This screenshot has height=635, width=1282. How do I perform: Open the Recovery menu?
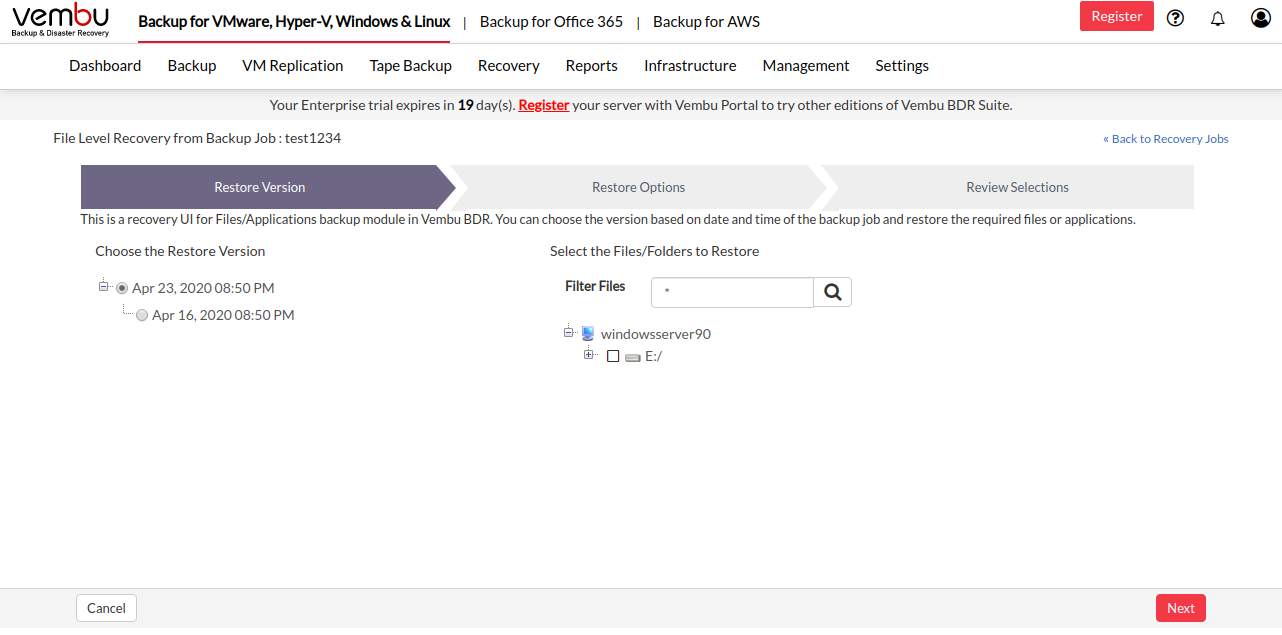[x=509, y=66]
